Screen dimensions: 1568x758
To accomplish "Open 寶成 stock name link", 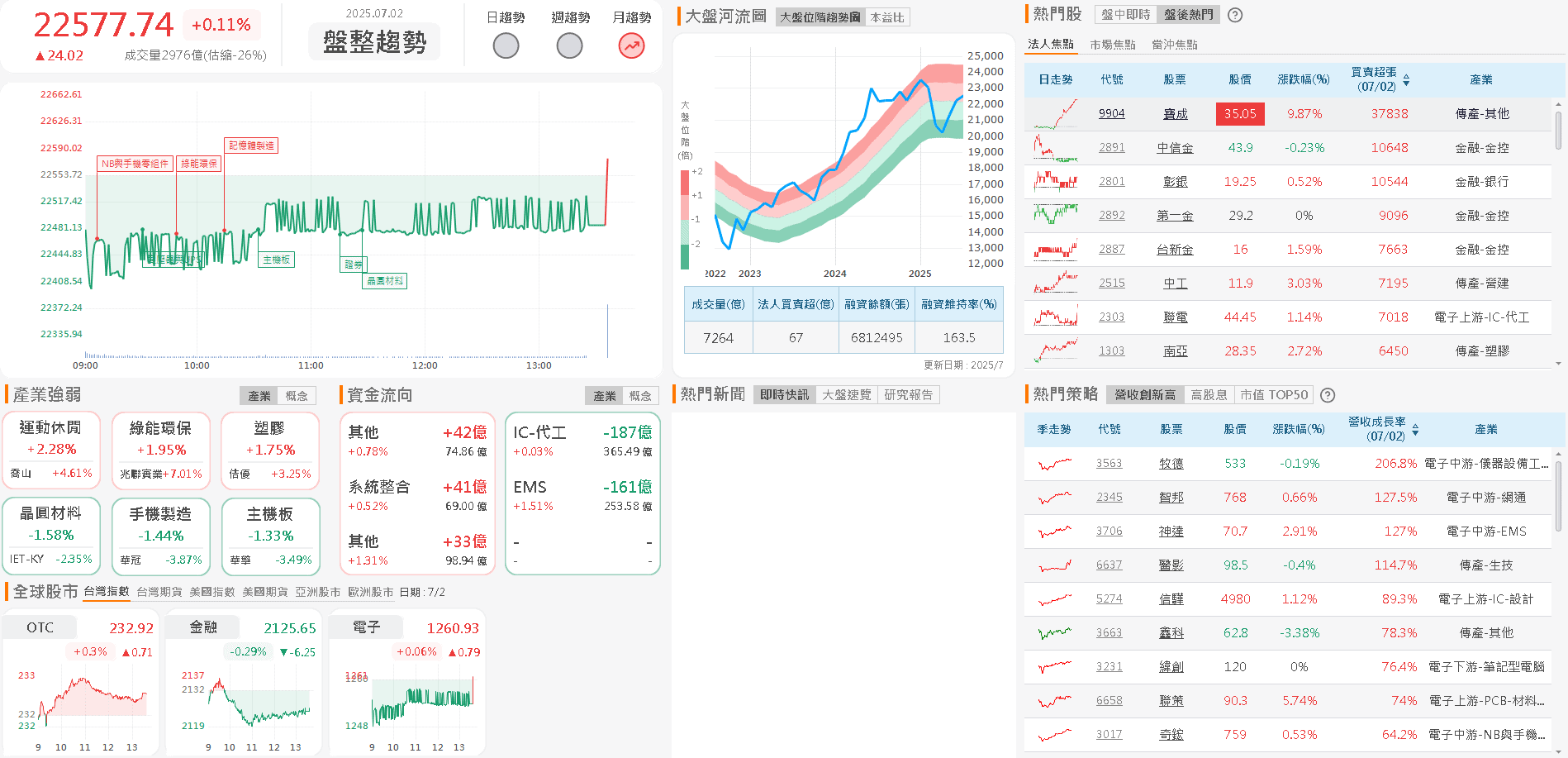I will click(x=1175, y=114).
